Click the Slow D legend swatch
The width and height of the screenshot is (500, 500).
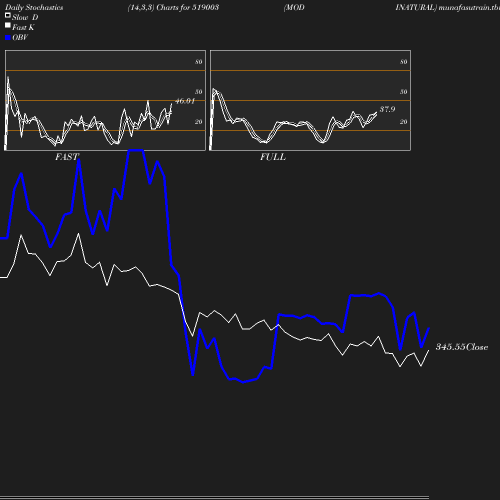click(x=8, y=15)
